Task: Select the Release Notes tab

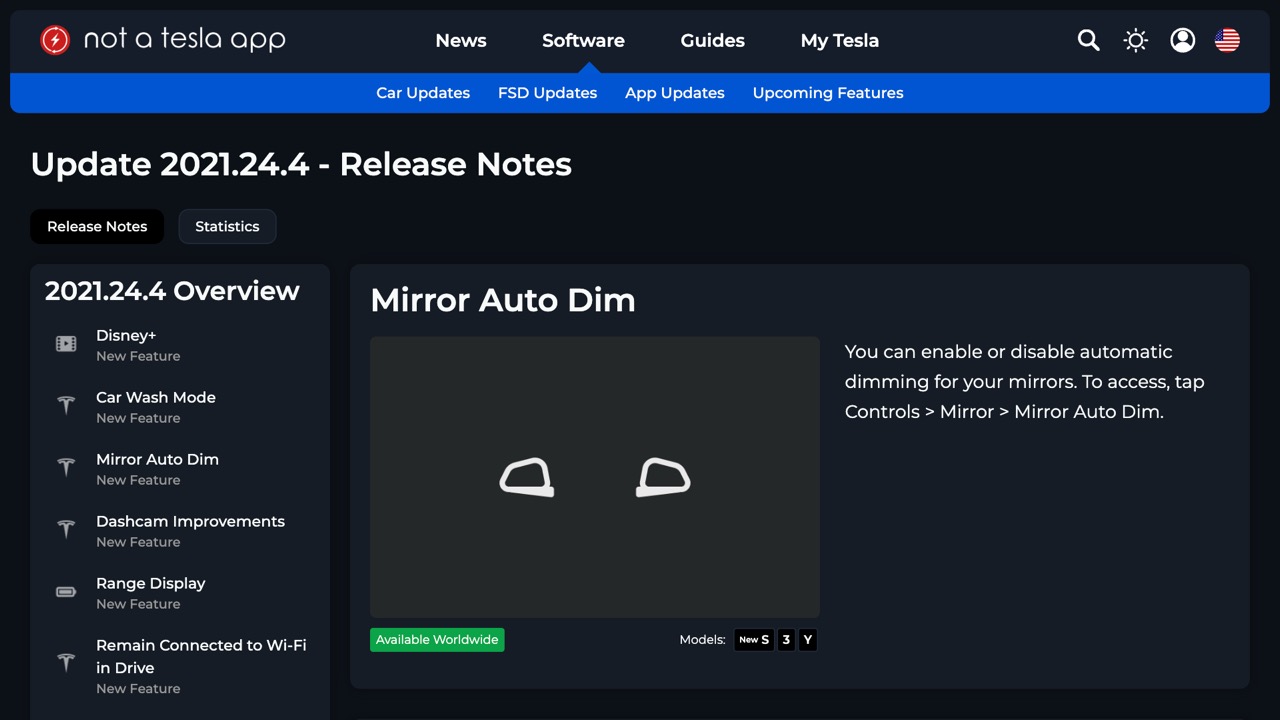Action: [x=97, y=226]
